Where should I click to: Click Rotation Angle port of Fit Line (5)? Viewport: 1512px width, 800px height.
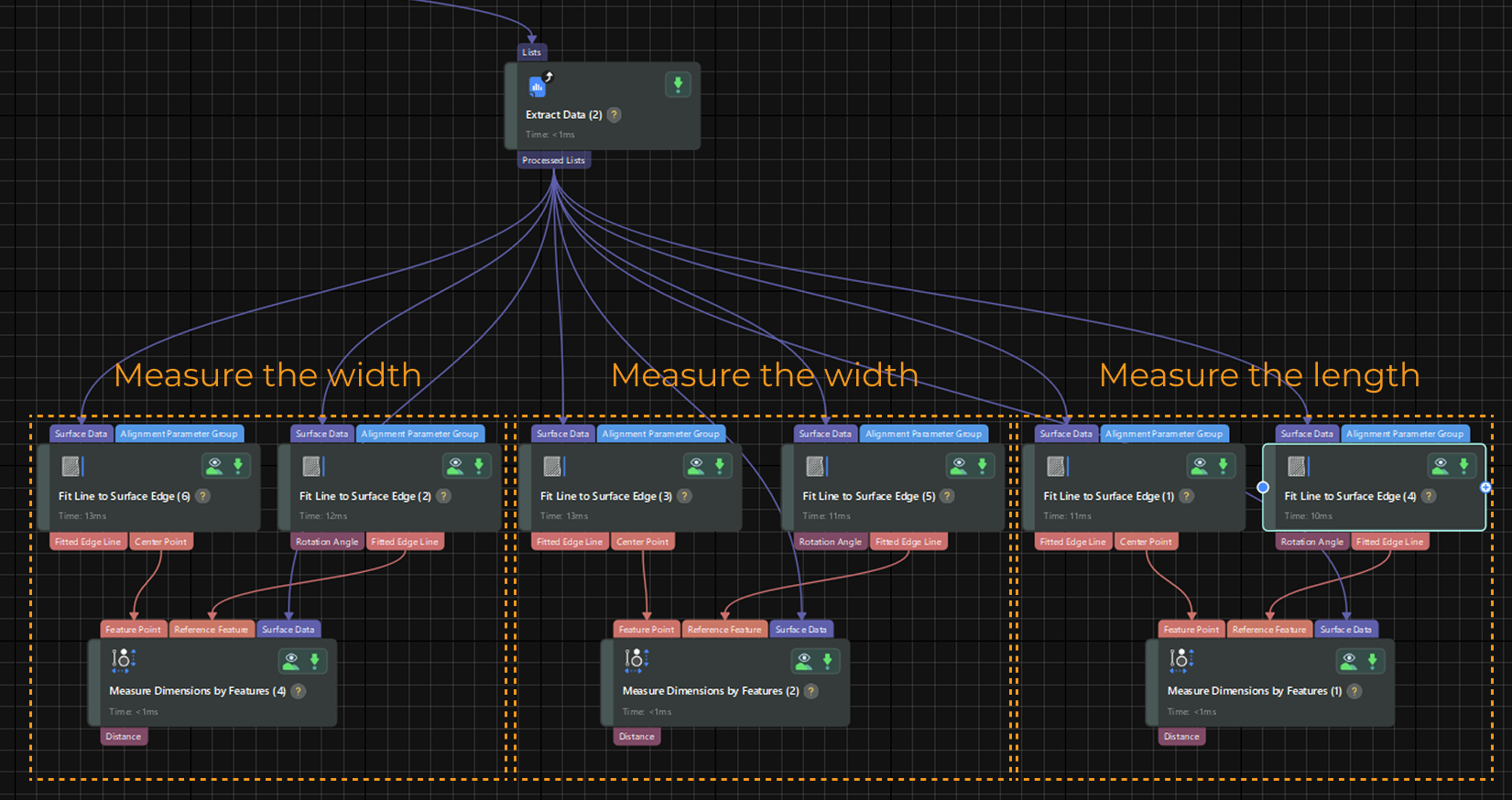tap(829, 542)
